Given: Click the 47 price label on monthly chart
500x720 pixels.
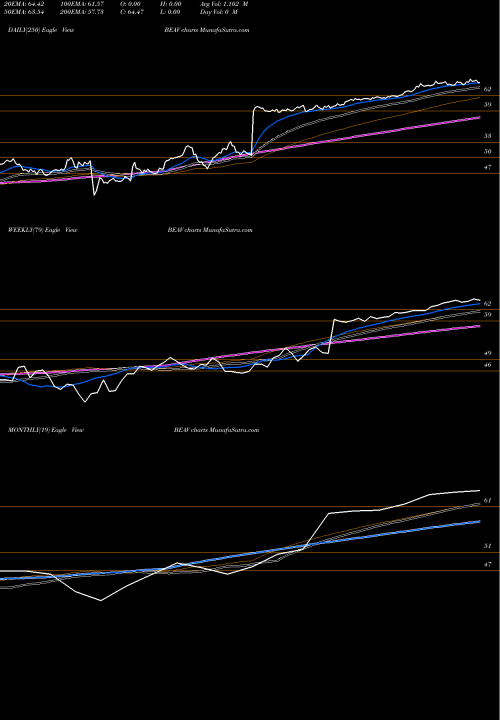Looking at the screenshot, I should point(488,565).
